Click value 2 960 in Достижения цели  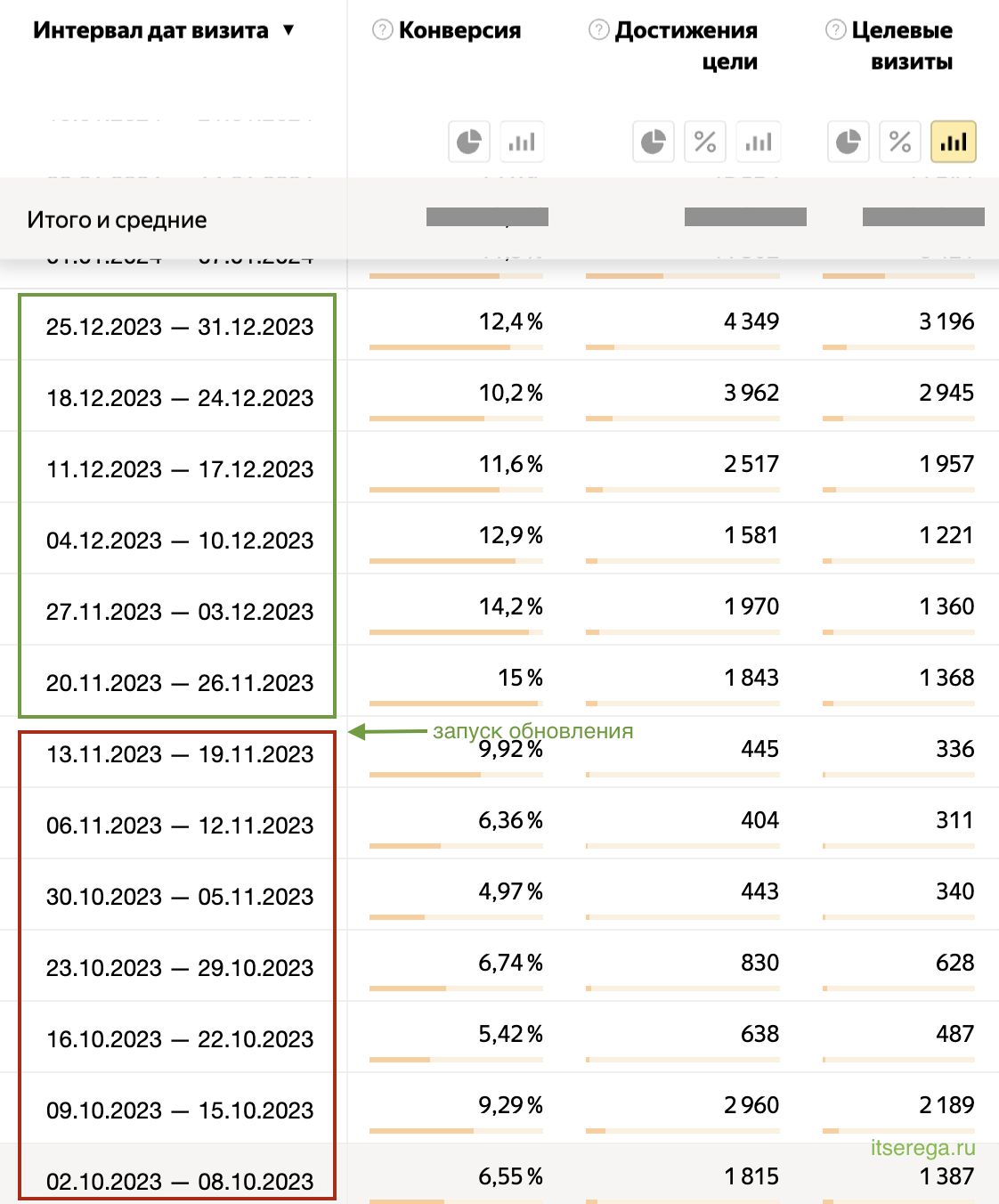pos(751,1105)
